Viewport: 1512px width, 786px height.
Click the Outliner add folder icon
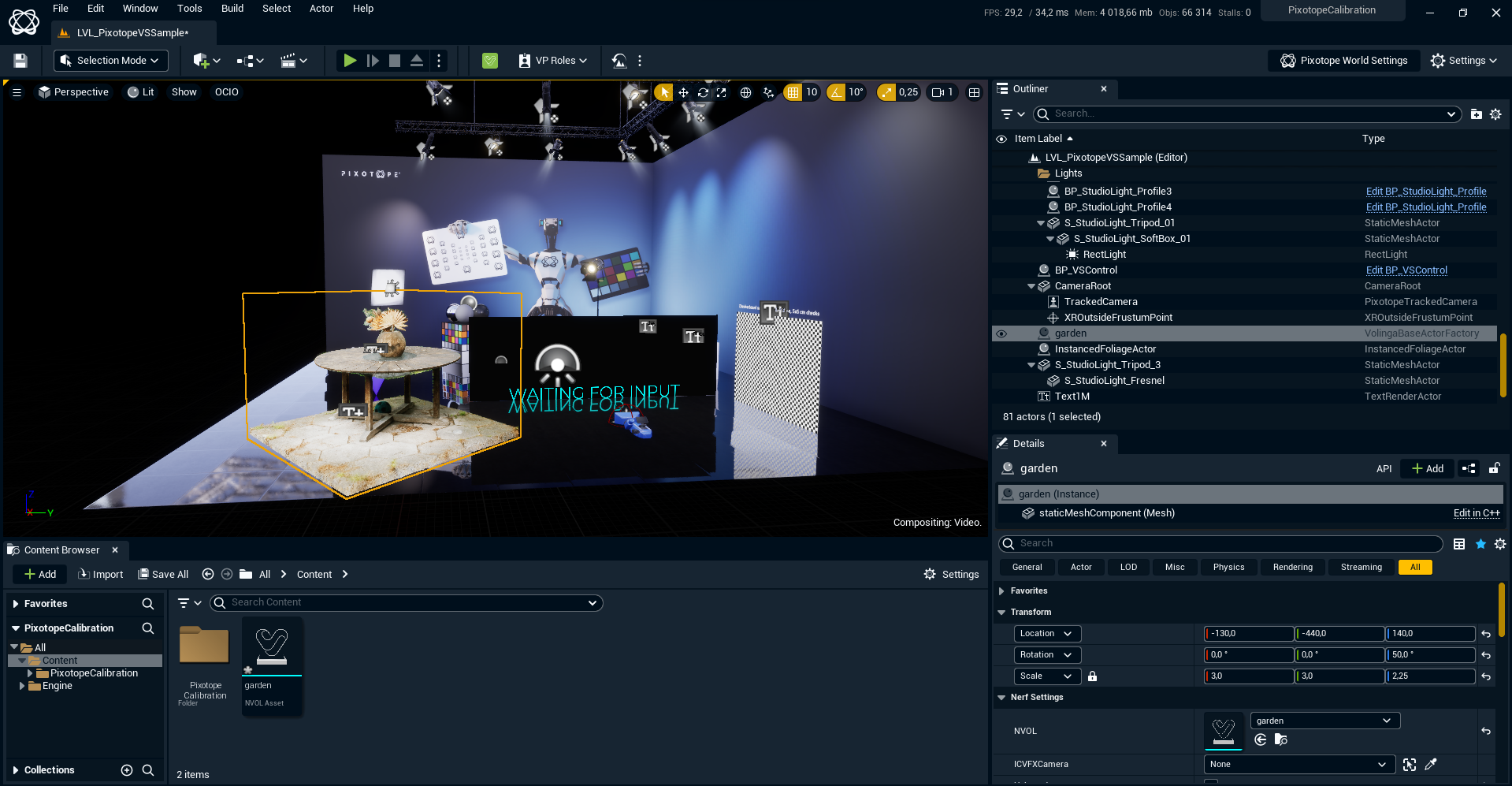tap(1476, 114)
